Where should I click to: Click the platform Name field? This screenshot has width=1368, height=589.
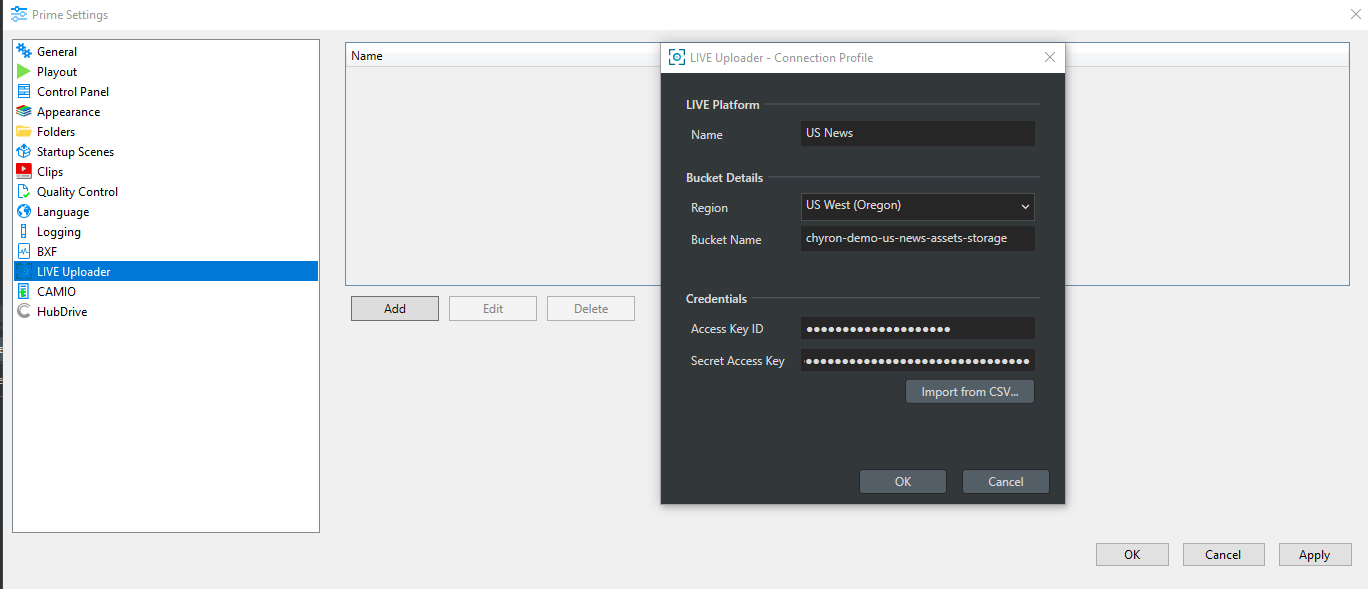[x=917, y=133]
